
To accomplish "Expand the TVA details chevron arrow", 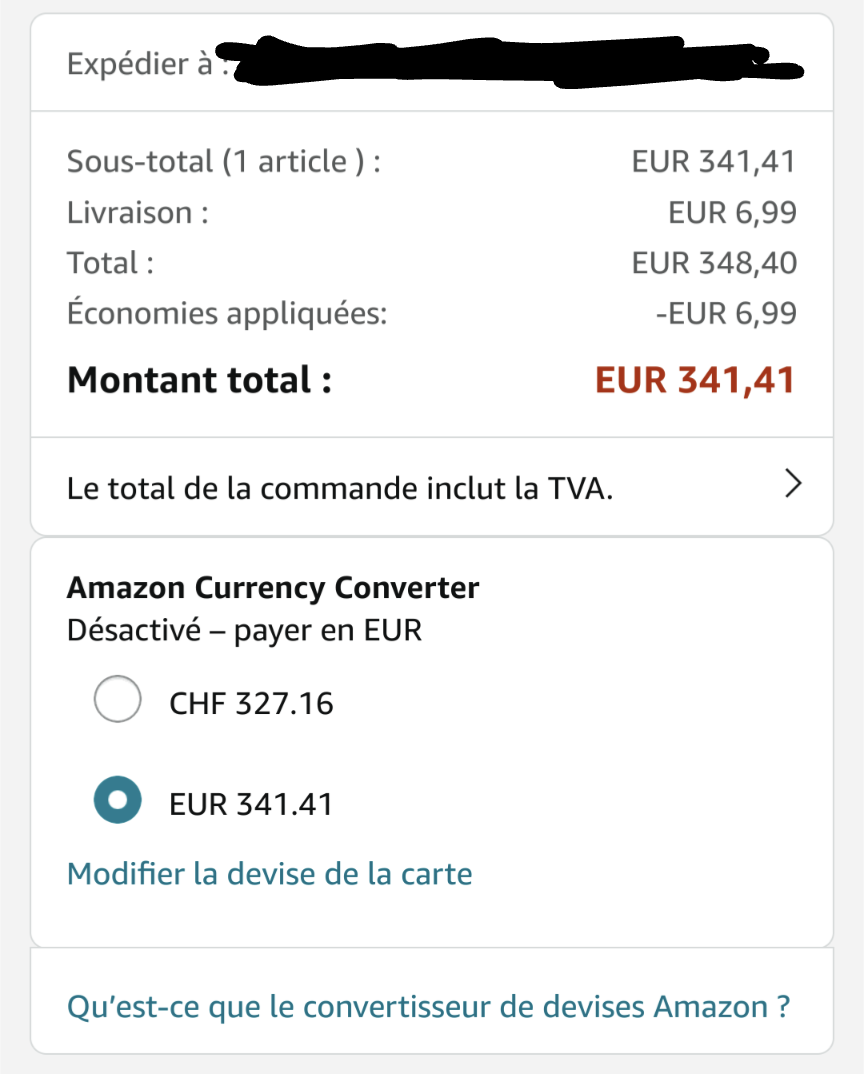I will [x=794, y=485].
